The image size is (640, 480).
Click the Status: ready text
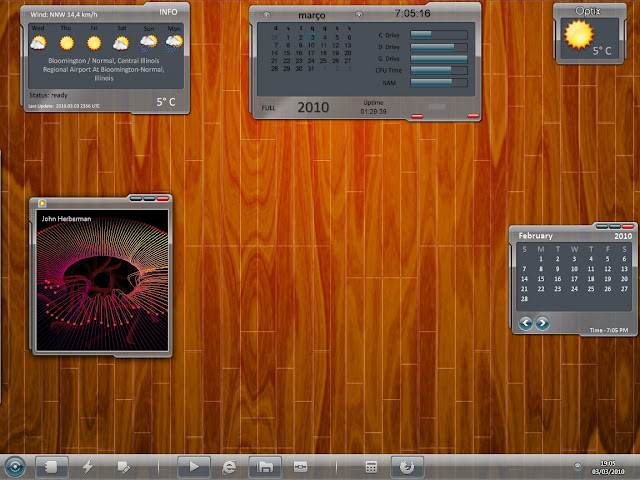(48, 95)
